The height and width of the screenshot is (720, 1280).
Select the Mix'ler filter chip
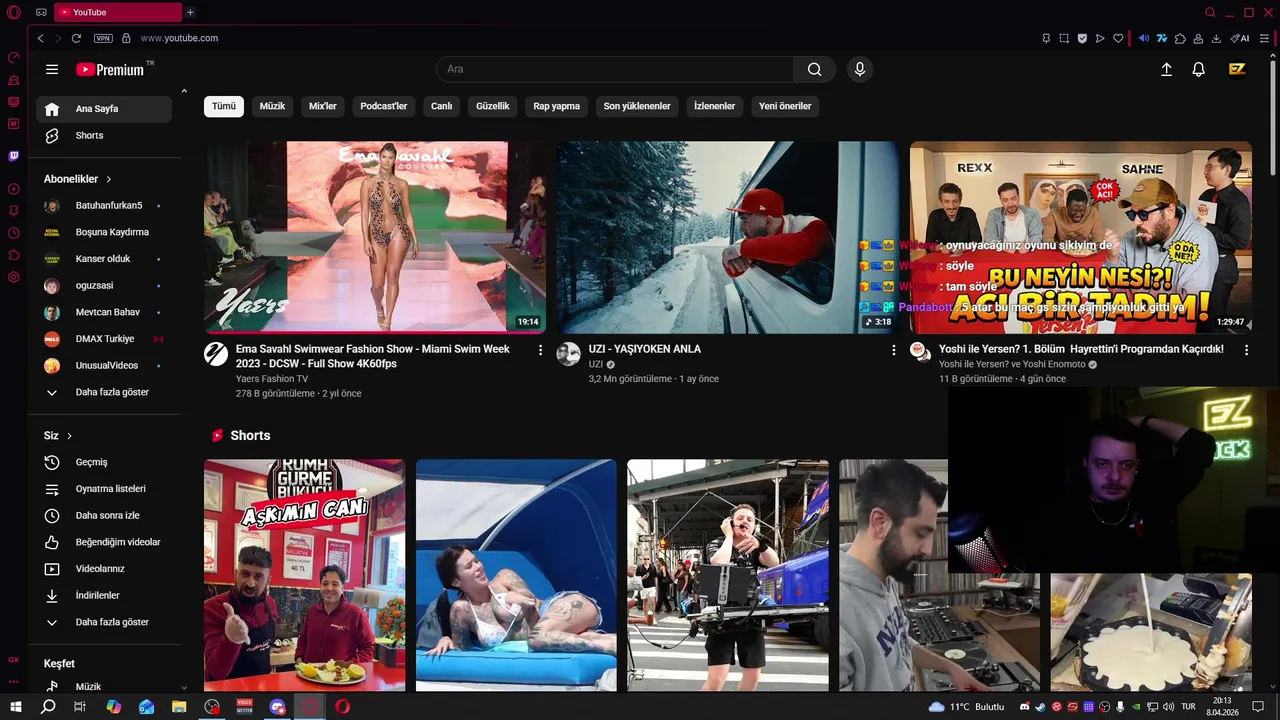coord(323,106)
